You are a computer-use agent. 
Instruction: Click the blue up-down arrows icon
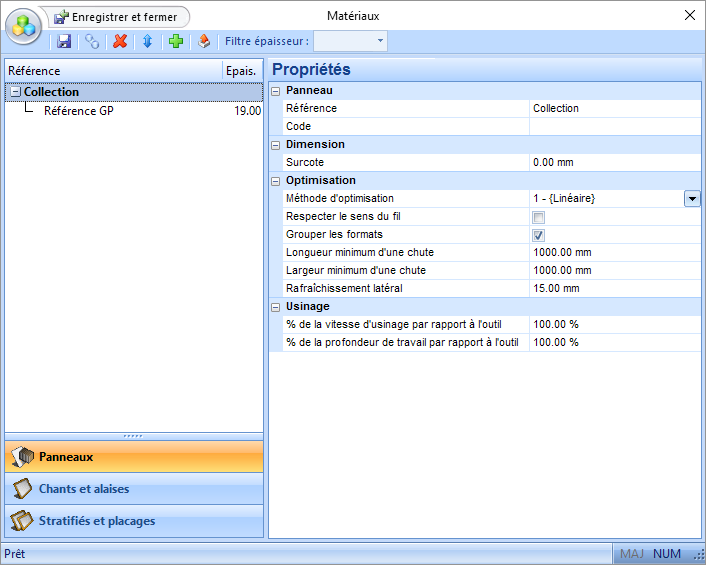click(x=147, y=41)
